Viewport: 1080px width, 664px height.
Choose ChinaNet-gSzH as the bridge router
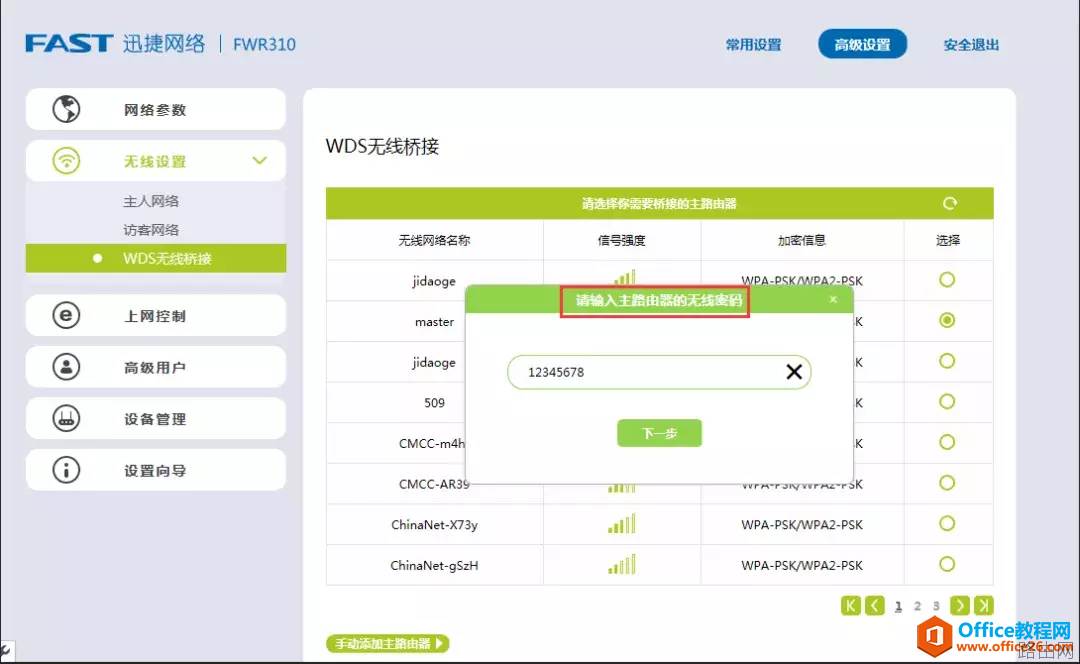click(948, 564)
